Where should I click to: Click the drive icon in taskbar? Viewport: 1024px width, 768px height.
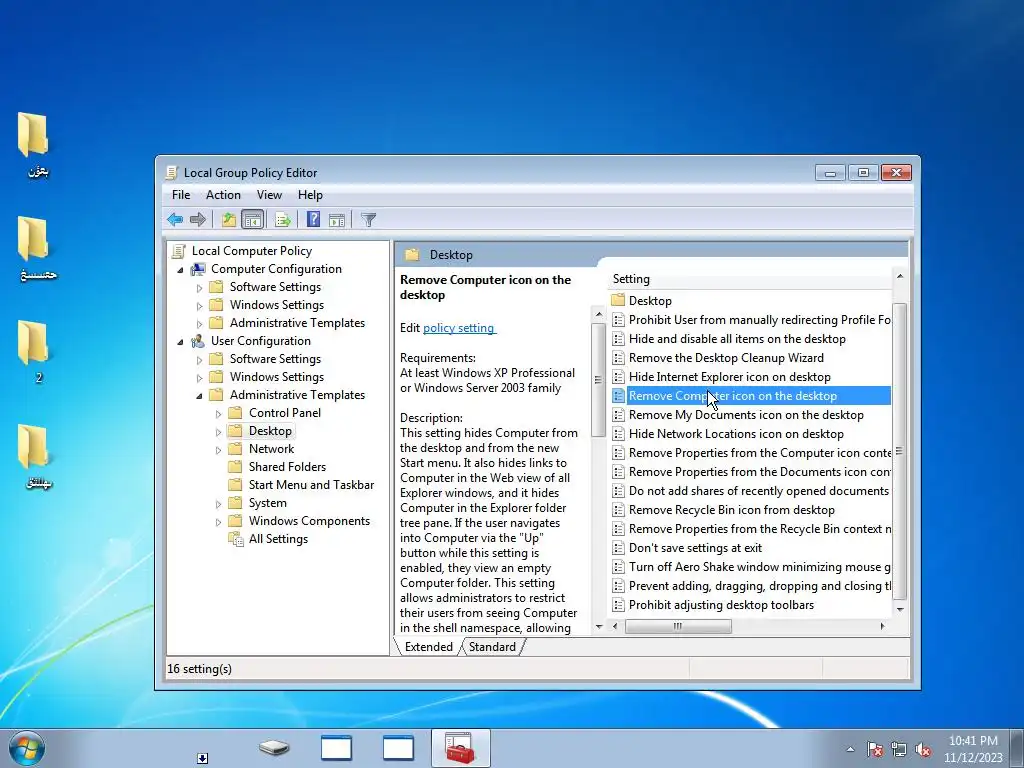click(274, 748)
